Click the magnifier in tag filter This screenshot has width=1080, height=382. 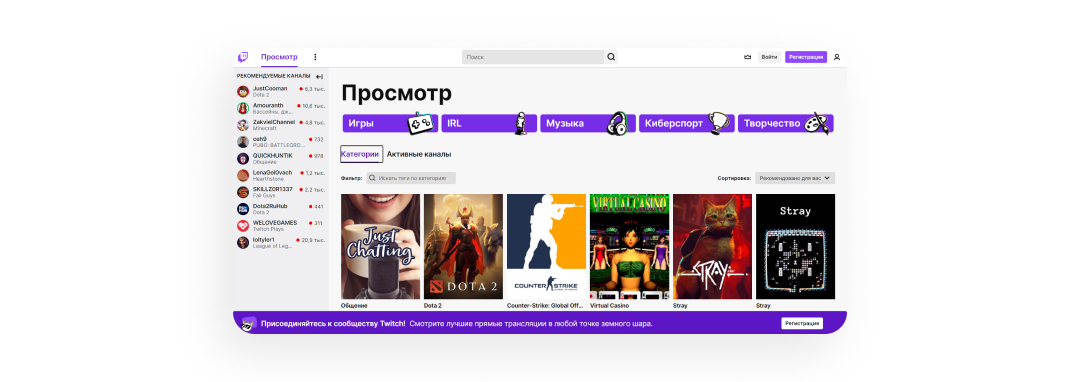click(373, 178)
